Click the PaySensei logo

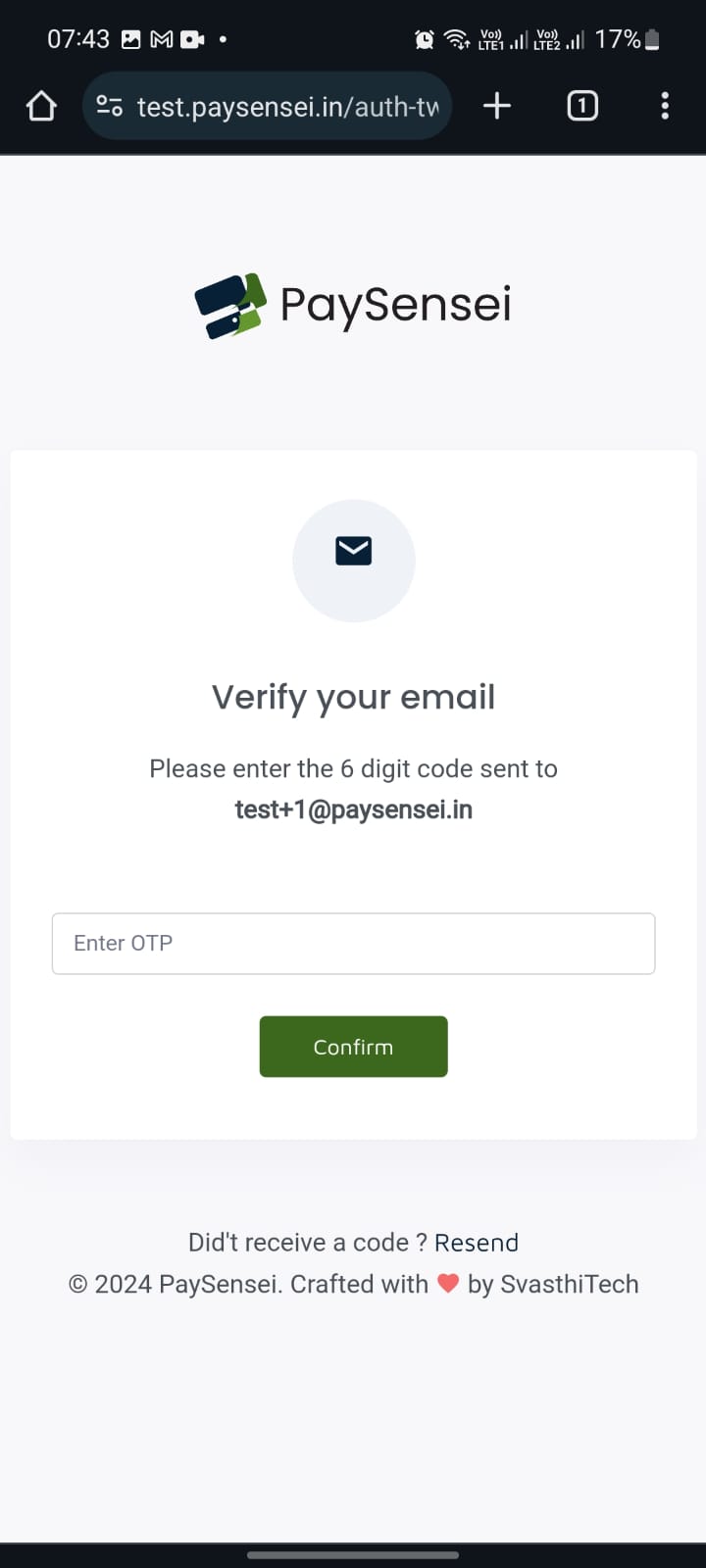[353, 305]
